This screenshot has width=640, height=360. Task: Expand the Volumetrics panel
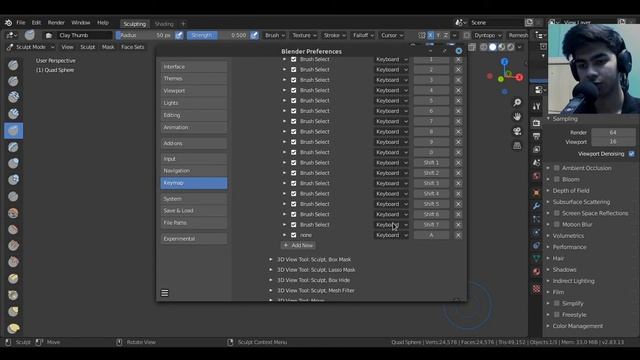[x=568, y=236]
